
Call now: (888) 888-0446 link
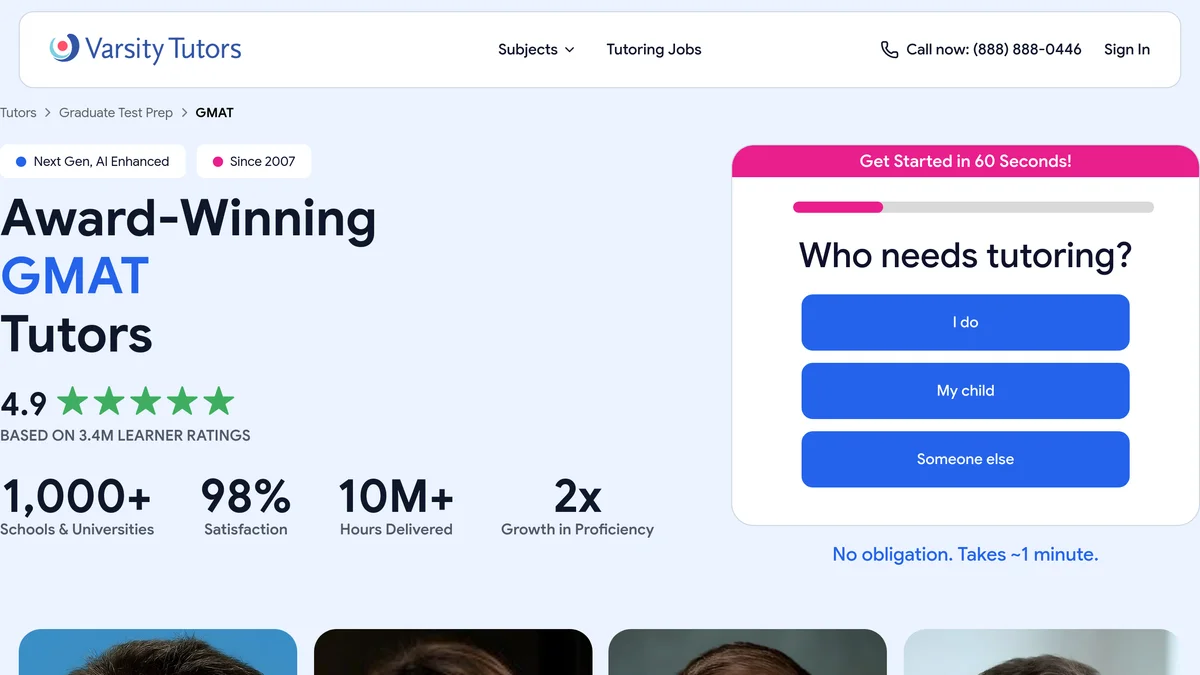pyautogui.click(x=981, y=49)
